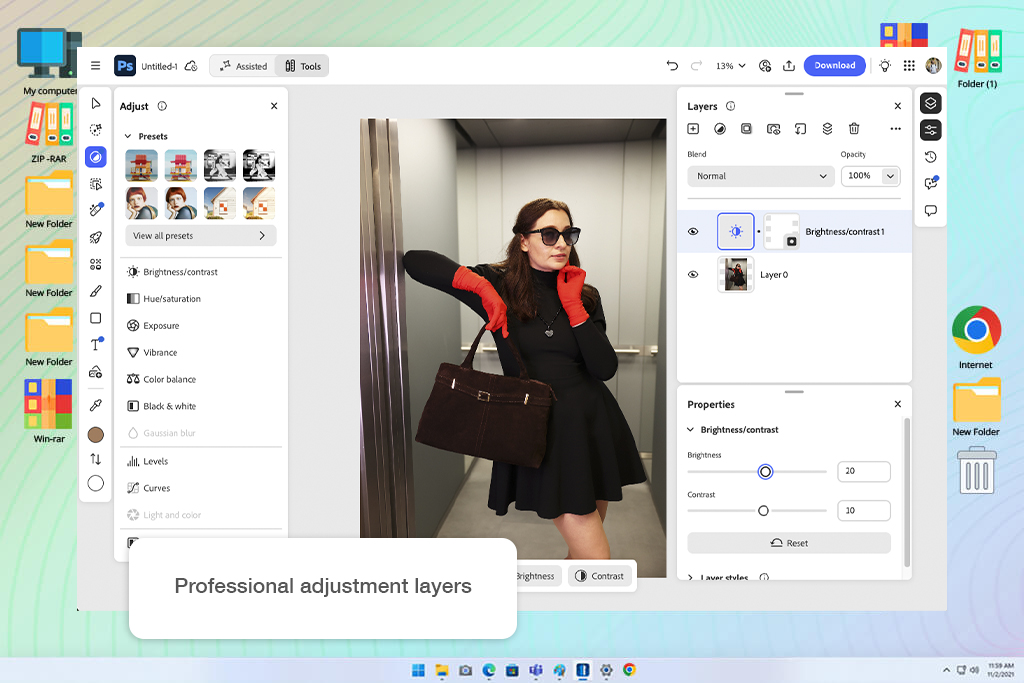
Task: Delete the selected layer with trash icon
Action: [x=854, y=129]
